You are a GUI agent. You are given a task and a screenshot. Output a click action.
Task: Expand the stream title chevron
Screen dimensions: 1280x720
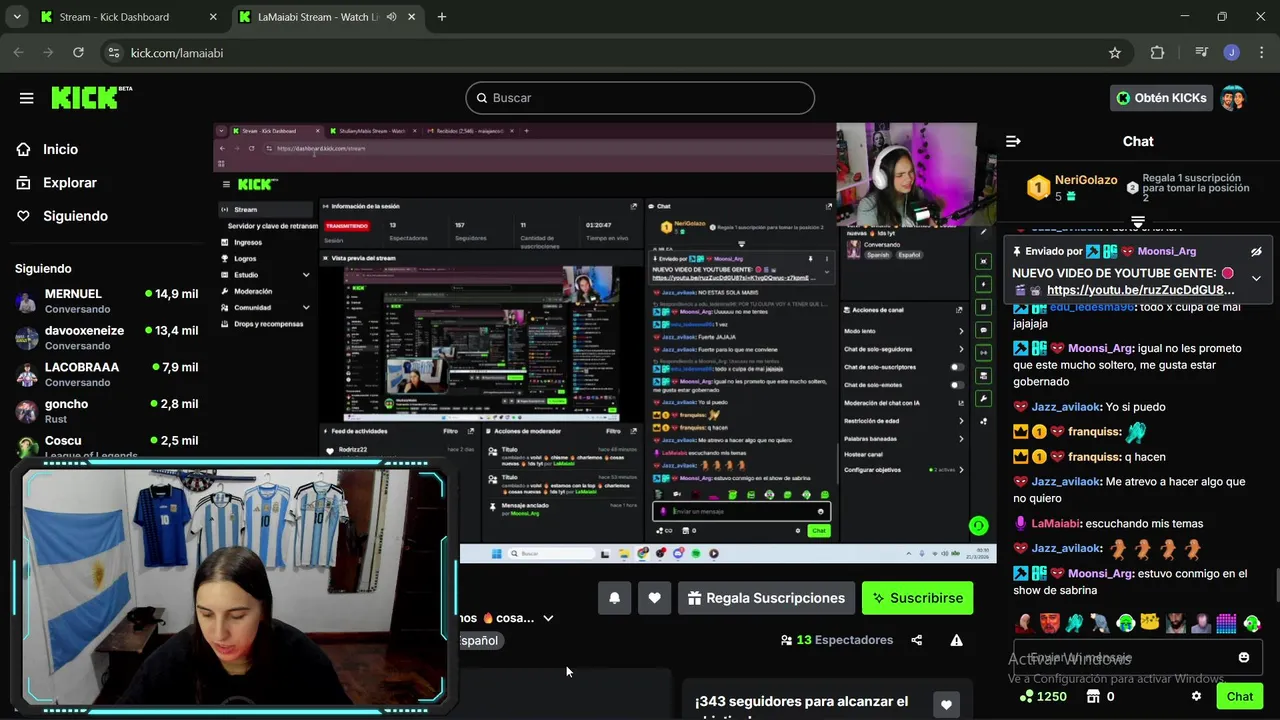point(548,618)
